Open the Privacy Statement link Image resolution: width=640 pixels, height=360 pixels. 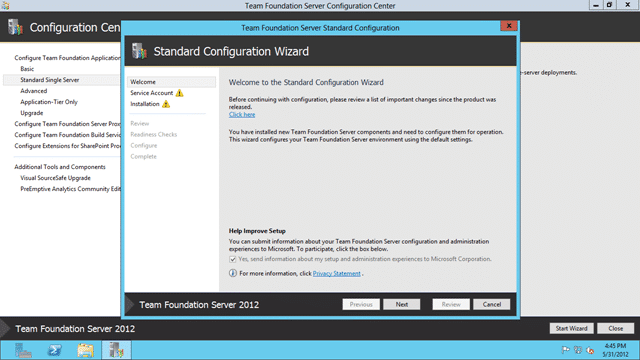pyautogui.click(x=337, y=273)
